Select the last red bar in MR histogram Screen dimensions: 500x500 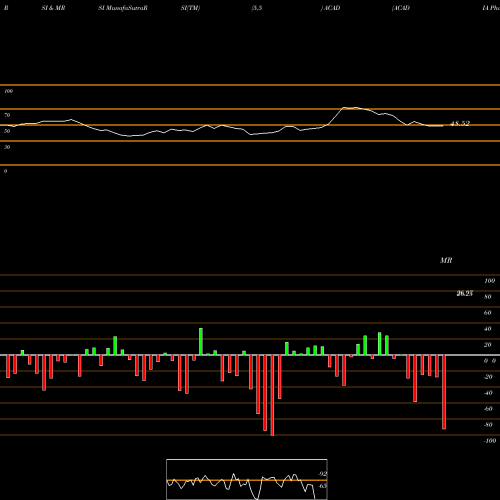(444, 392)
